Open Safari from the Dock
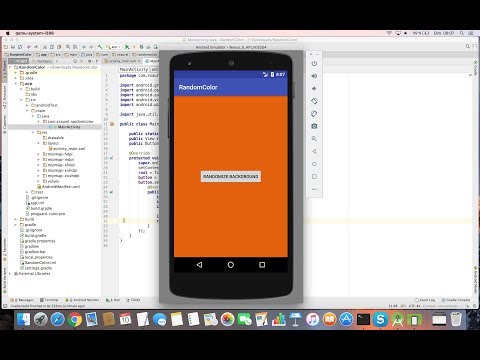 (58, 320)
